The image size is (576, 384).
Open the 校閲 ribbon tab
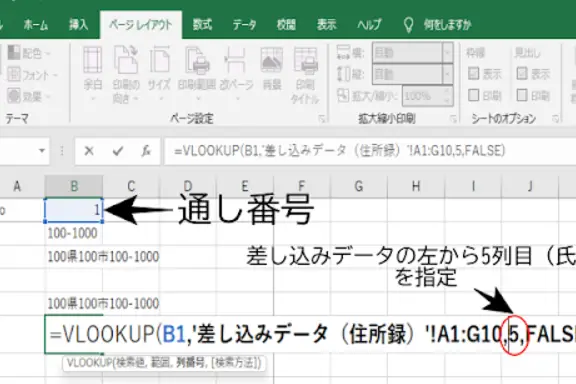286,25
